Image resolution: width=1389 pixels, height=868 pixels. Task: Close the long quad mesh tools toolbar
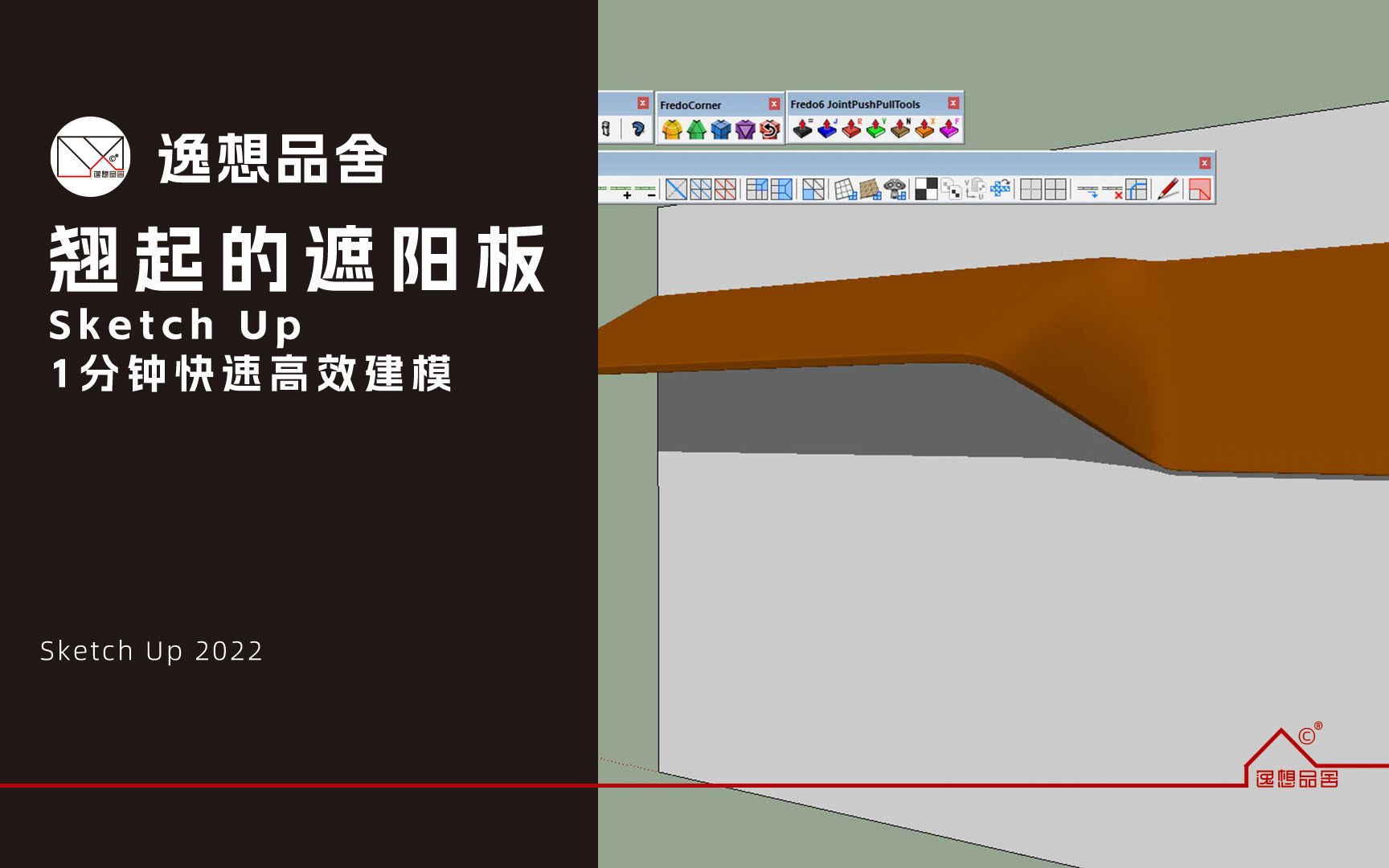click(1205, 163)
